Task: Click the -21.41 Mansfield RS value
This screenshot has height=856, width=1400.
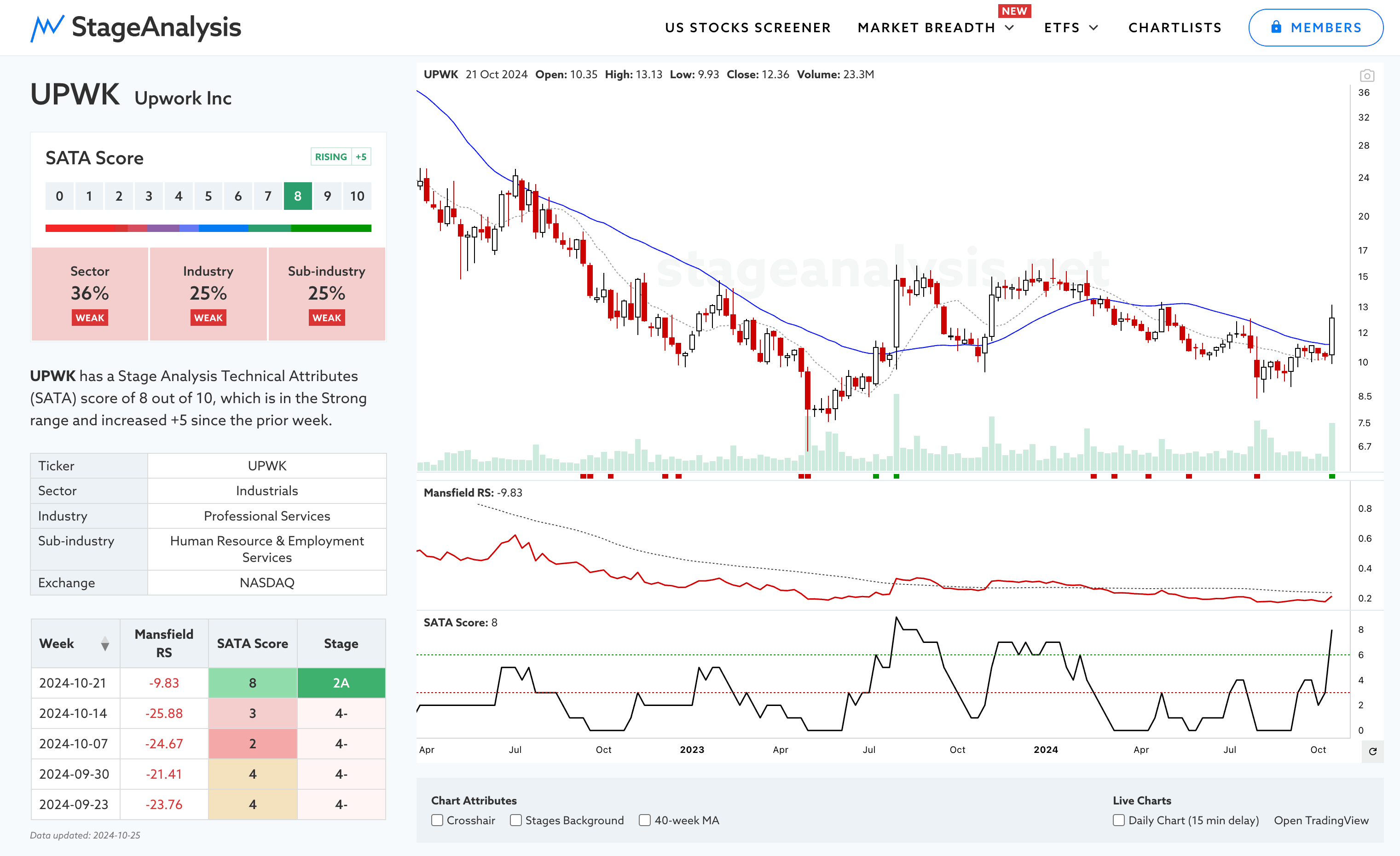Action: point(164,774)
